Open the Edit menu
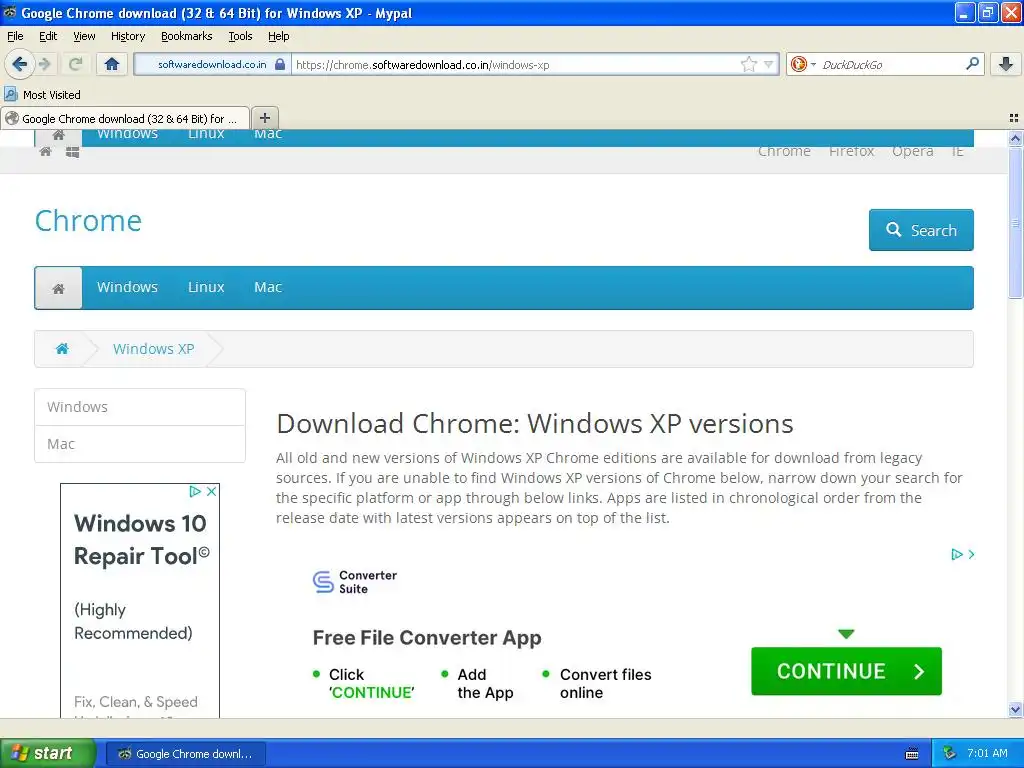Screen dimensions: 1024x768 tap(48, 36)
